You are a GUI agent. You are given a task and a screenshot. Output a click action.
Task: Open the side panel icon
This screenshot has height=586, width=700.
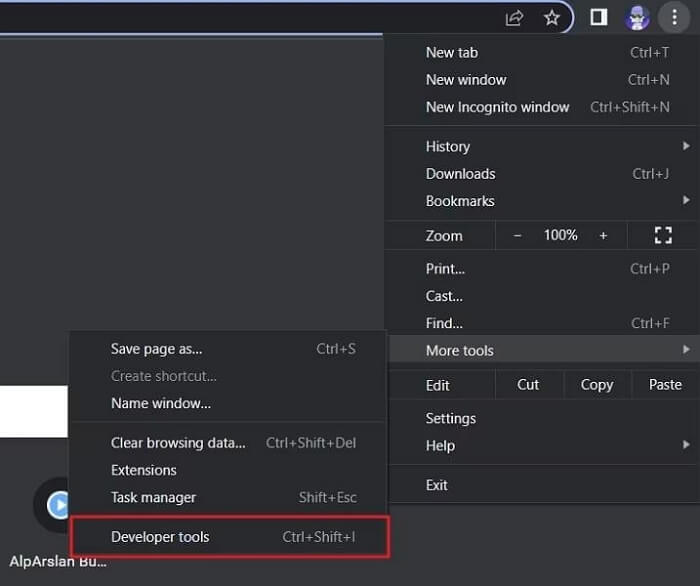point(598,17)
